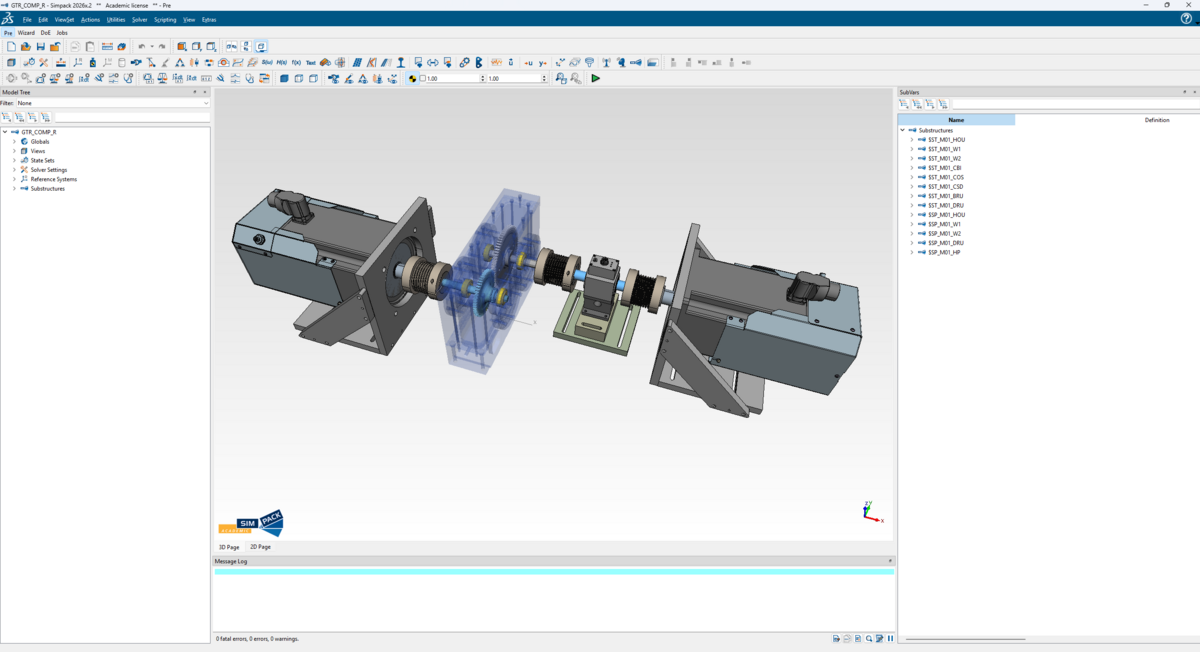Viewport: 1200px width, 652px height.
Task: Click the Save file icon in toolbar
Action: (x=40, y=47)
